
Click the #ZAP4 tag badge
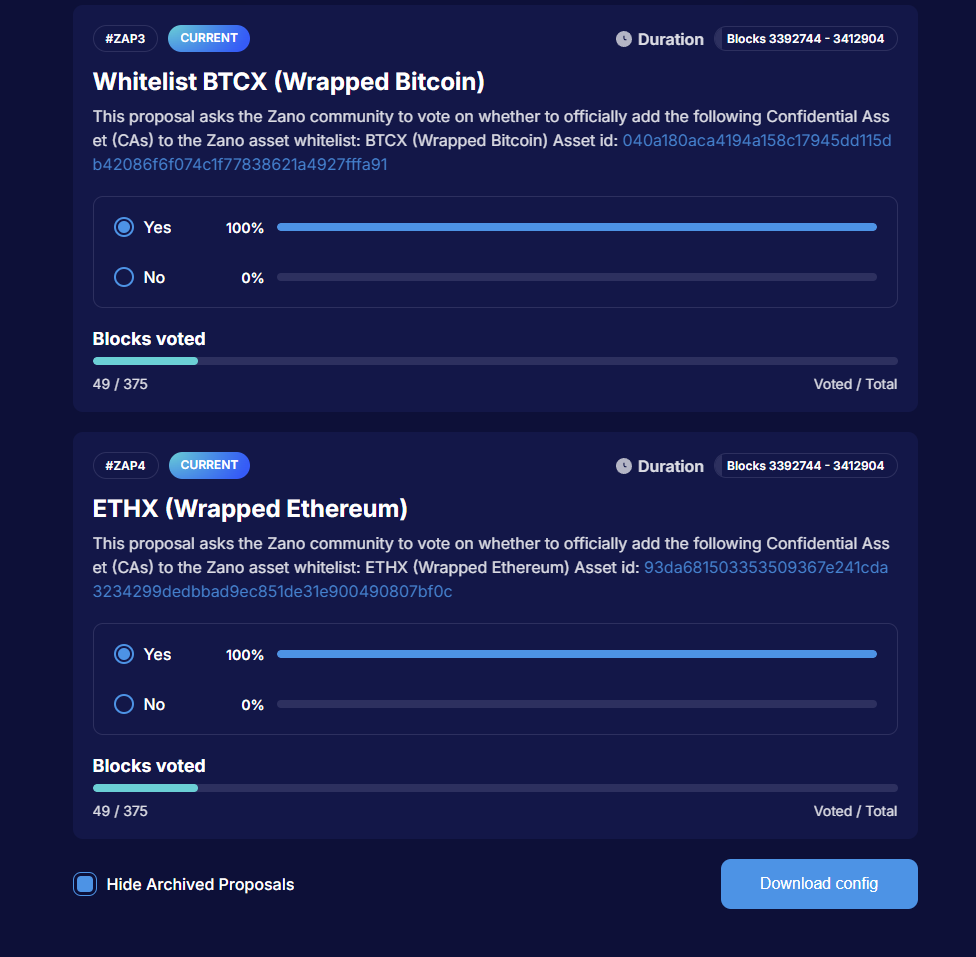click(125, 466)
